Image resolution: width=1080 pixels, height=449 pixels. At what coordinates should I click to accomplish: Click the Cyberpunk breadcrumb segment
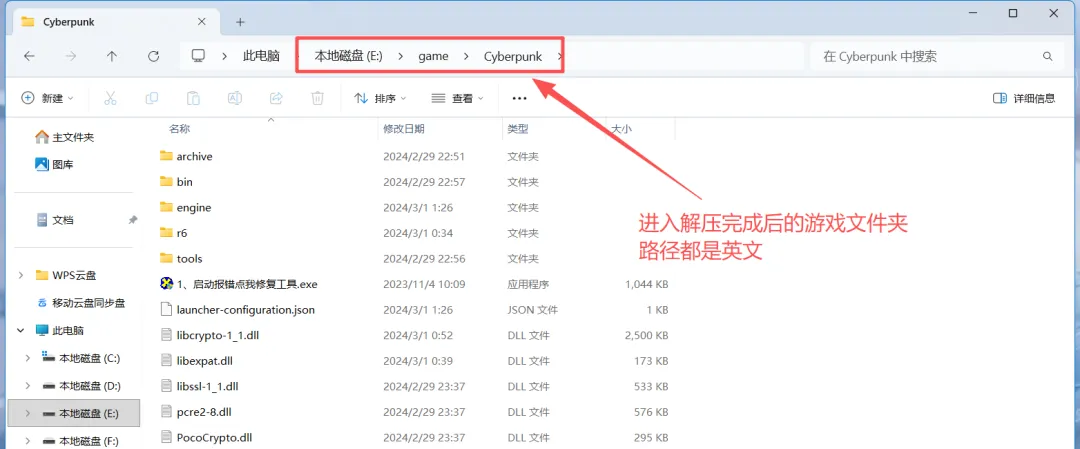(512, 56)
